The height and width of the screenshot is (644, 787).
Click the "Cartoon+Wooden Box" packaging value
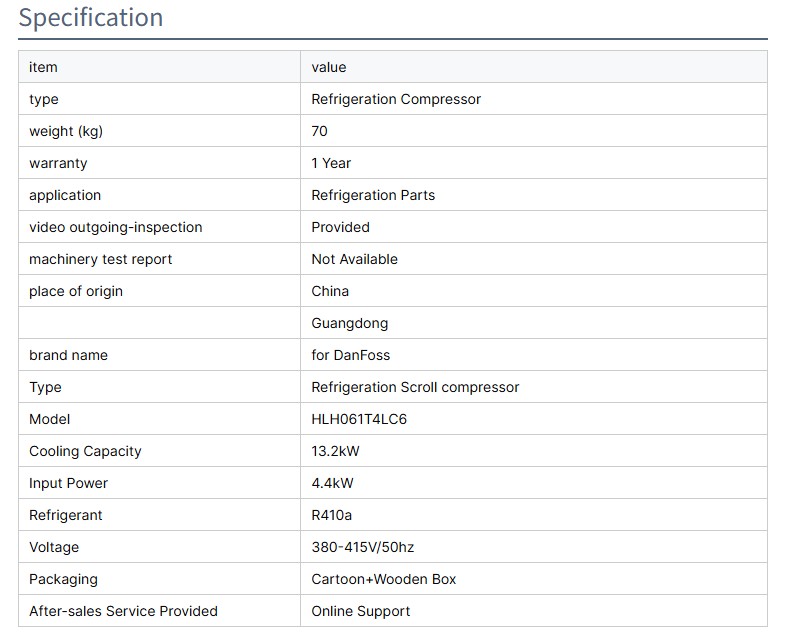384,579
